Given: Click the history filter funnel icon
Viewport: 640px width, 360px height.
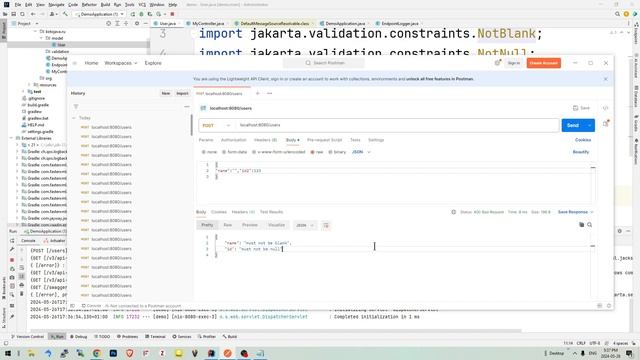Looking at the screenshot, I should 76,107.
